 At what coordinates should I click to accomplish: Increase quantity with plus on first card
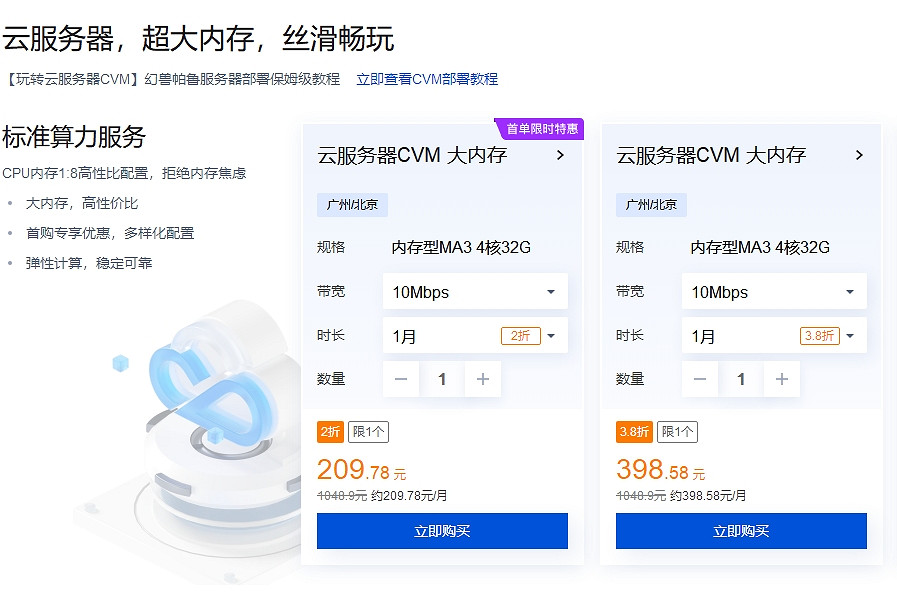[x=483, y=379]
